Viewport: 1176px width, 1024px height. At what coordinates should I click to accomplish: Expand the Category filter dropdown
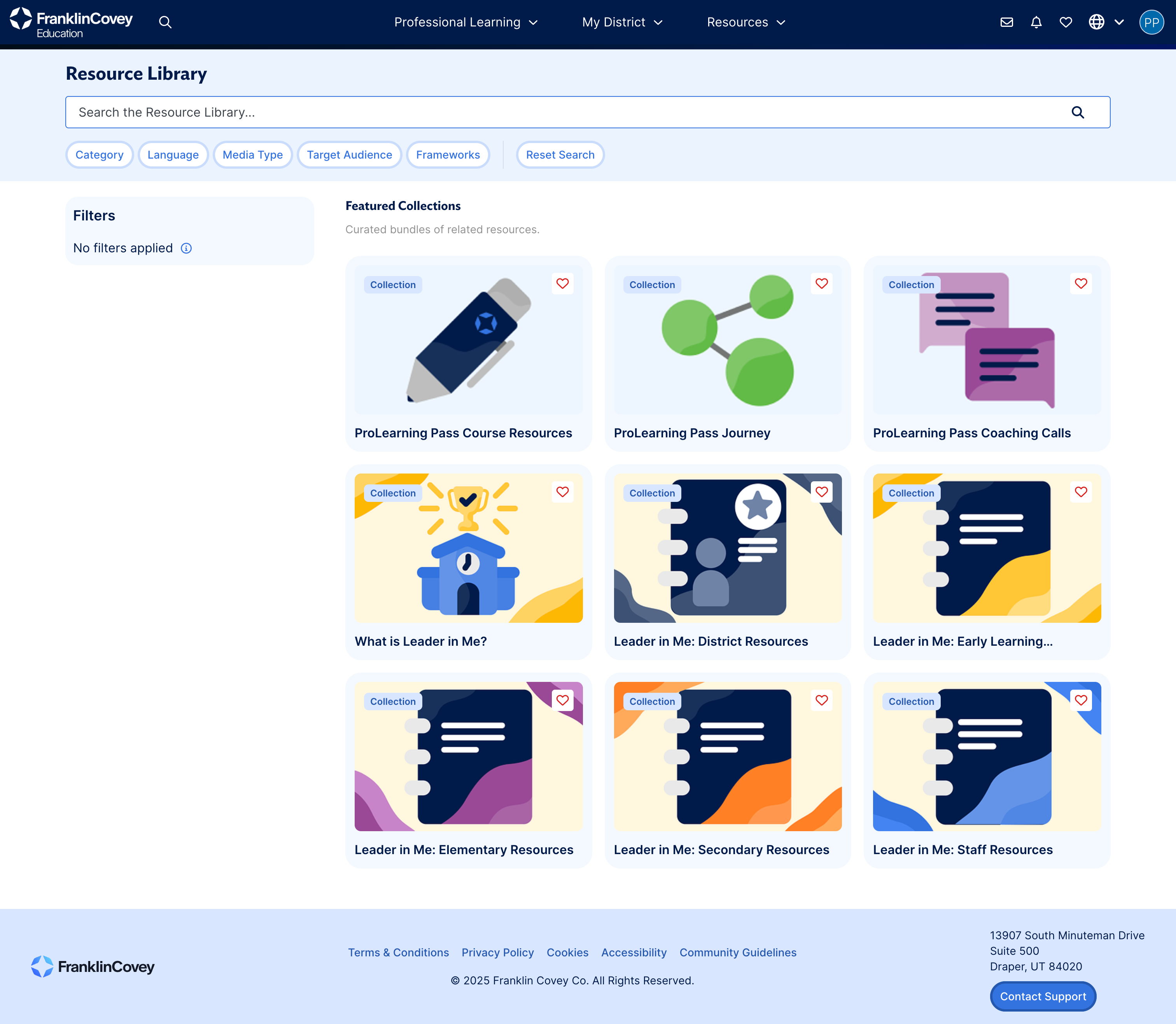click(x=100, y=155)
